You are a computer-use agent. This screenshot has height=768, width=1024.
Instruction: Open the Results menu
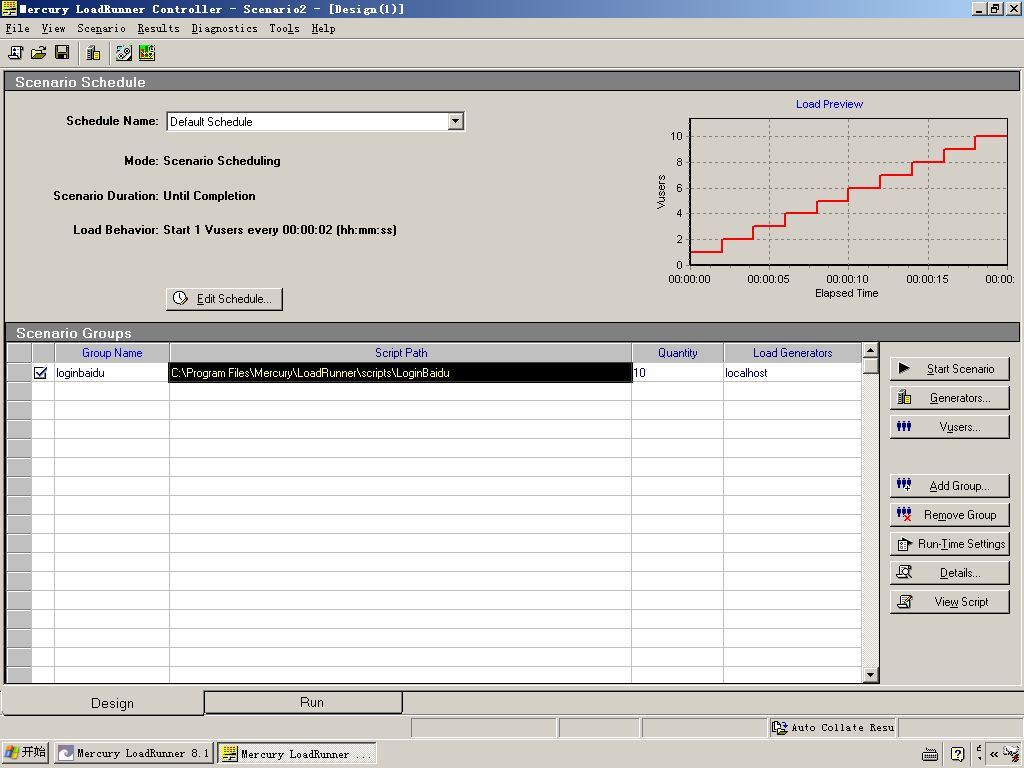tap(158, 29)
